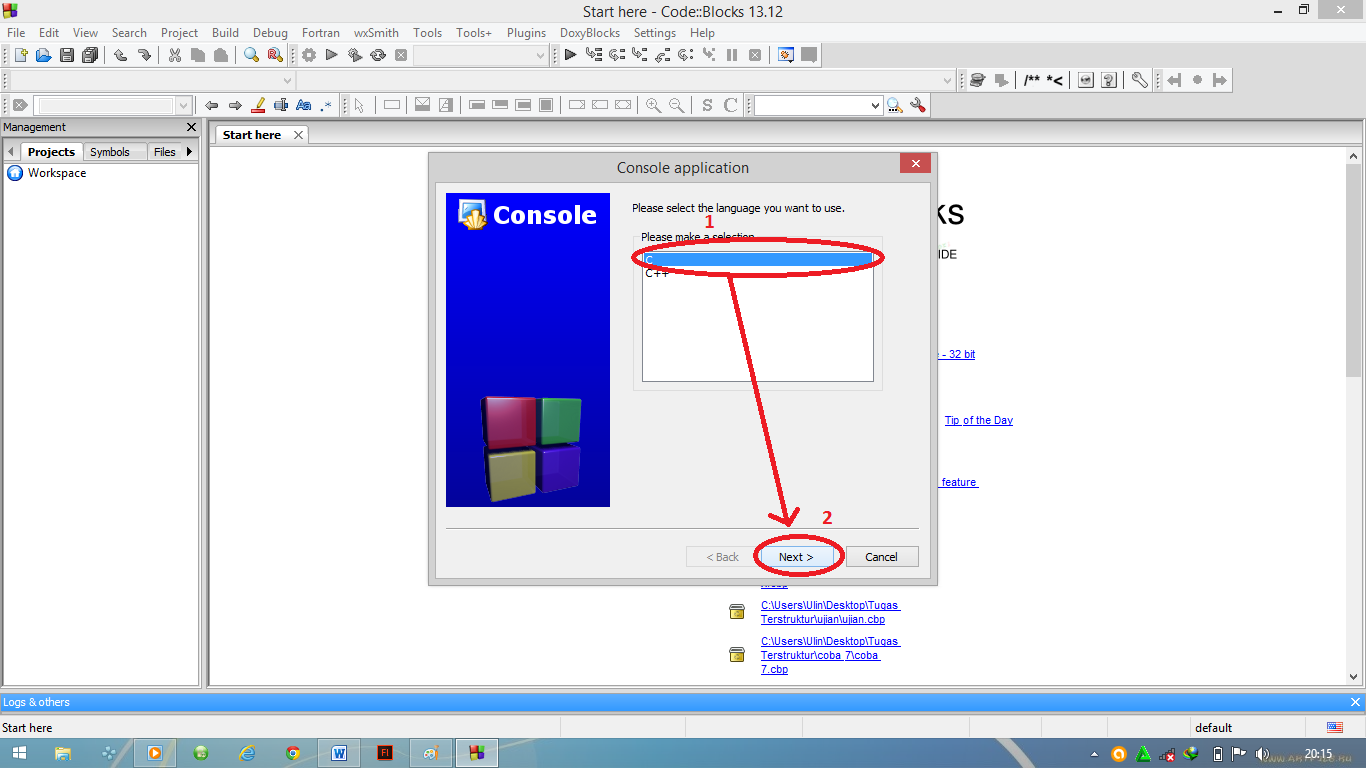Open the Settings menu
1366x768 pixels.
(655, 33)
